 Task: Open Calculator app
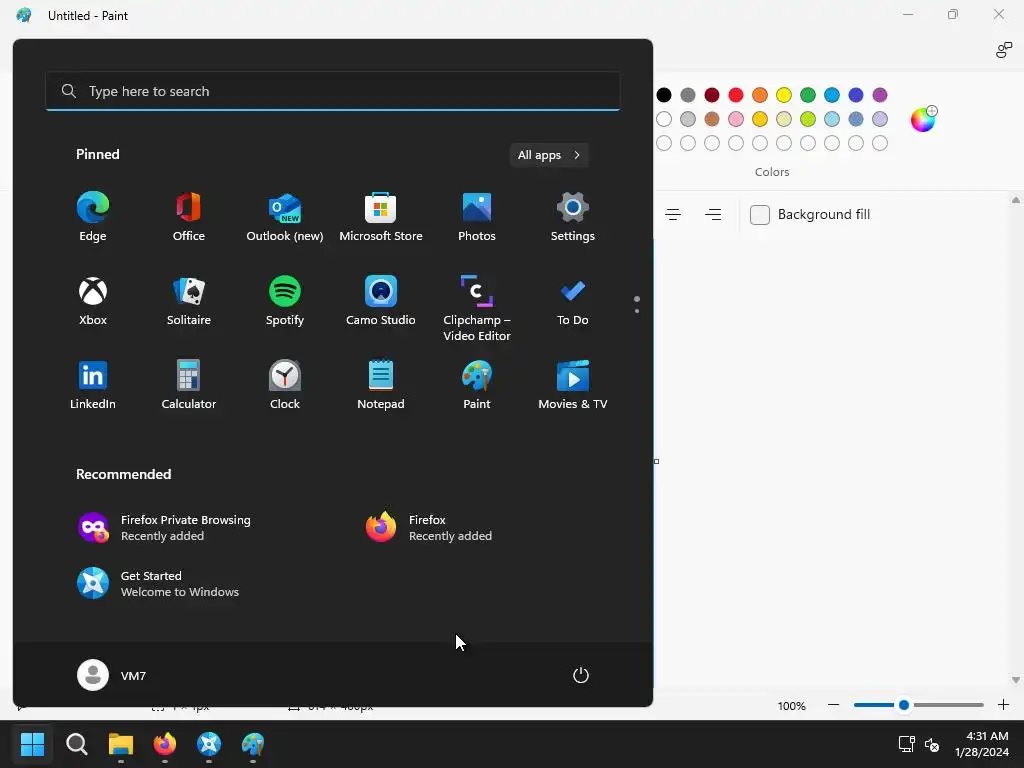click(189, 385)
